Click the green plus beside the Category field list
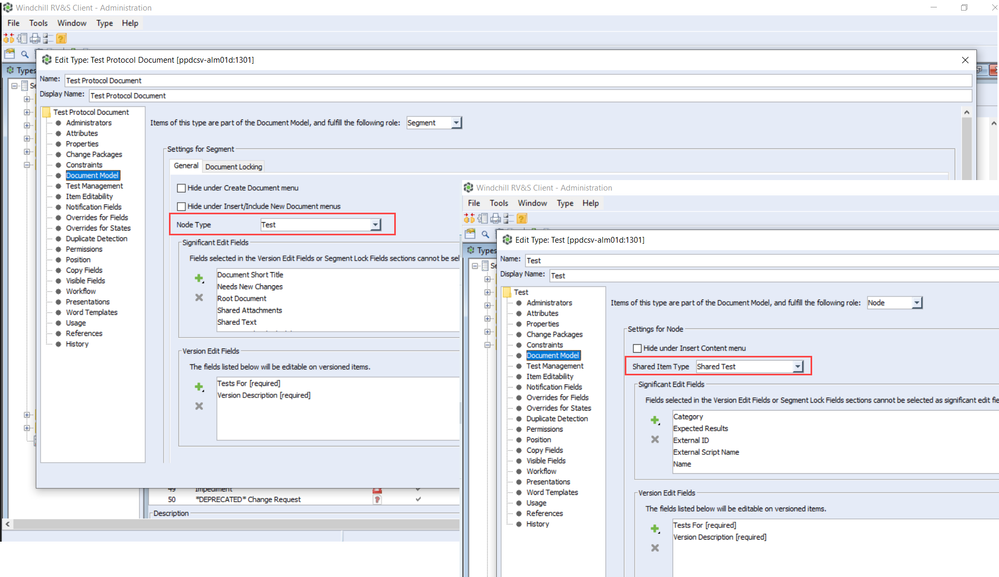 (x=654, y=420)
